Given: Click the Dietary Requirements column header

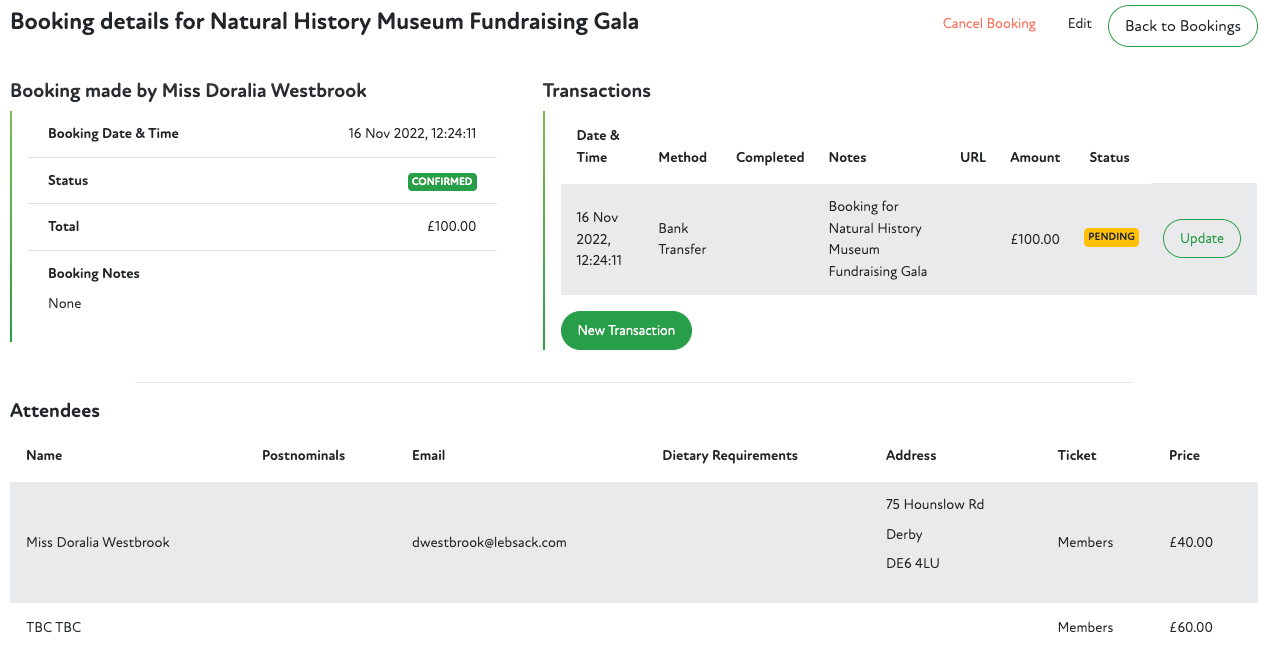Looking at the screenshot, I should (729, 456).
